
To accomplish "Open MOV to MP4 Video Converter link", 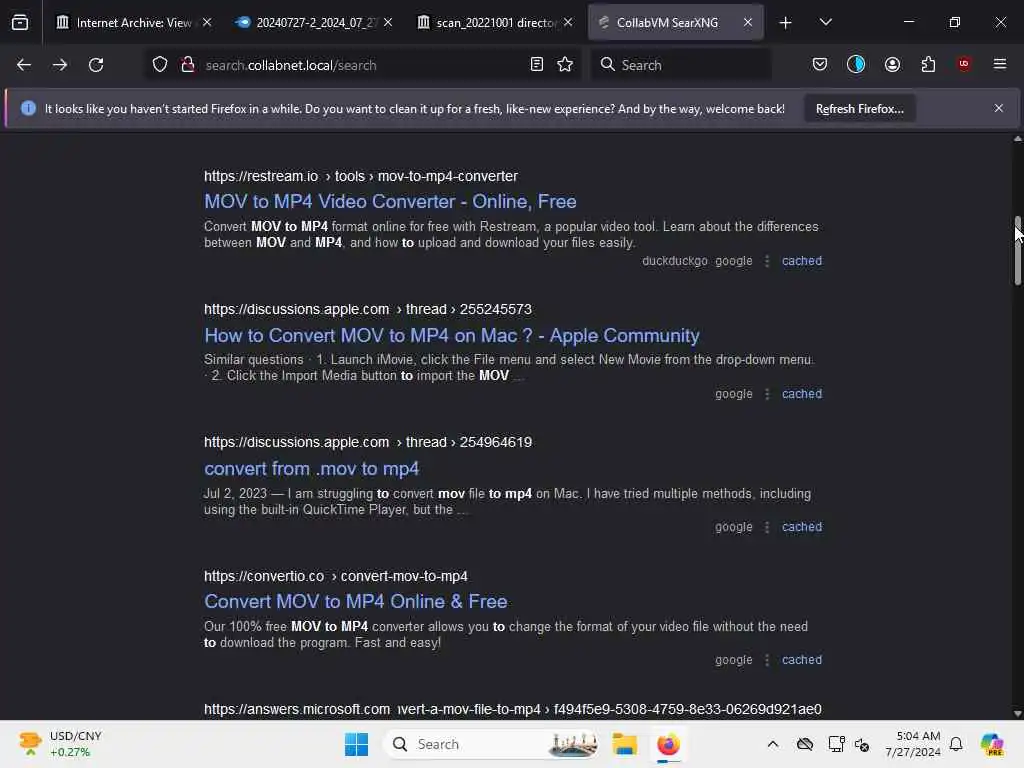I will point(390,202).
